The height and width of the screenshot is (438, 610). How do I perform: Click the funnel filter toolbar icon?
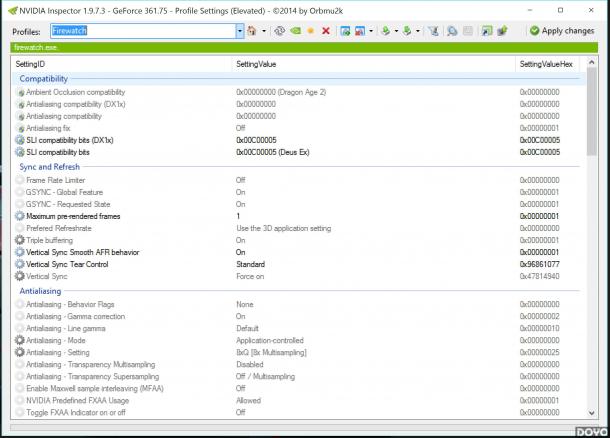(x=433, y=31)
